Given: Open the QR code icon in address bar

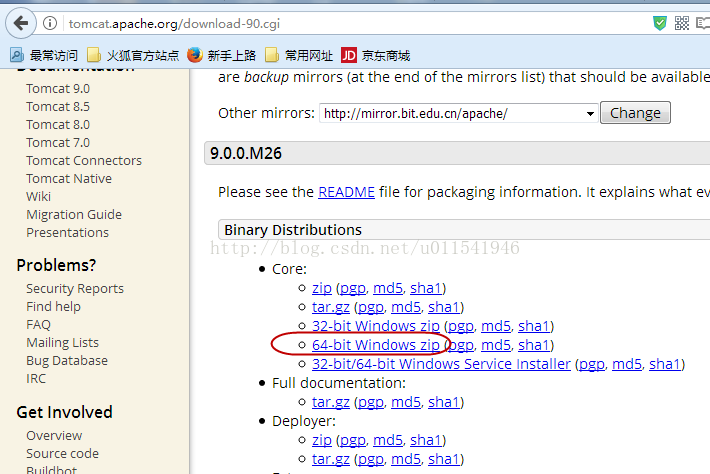Looking at the screenshot, I should tap(681, 23).
